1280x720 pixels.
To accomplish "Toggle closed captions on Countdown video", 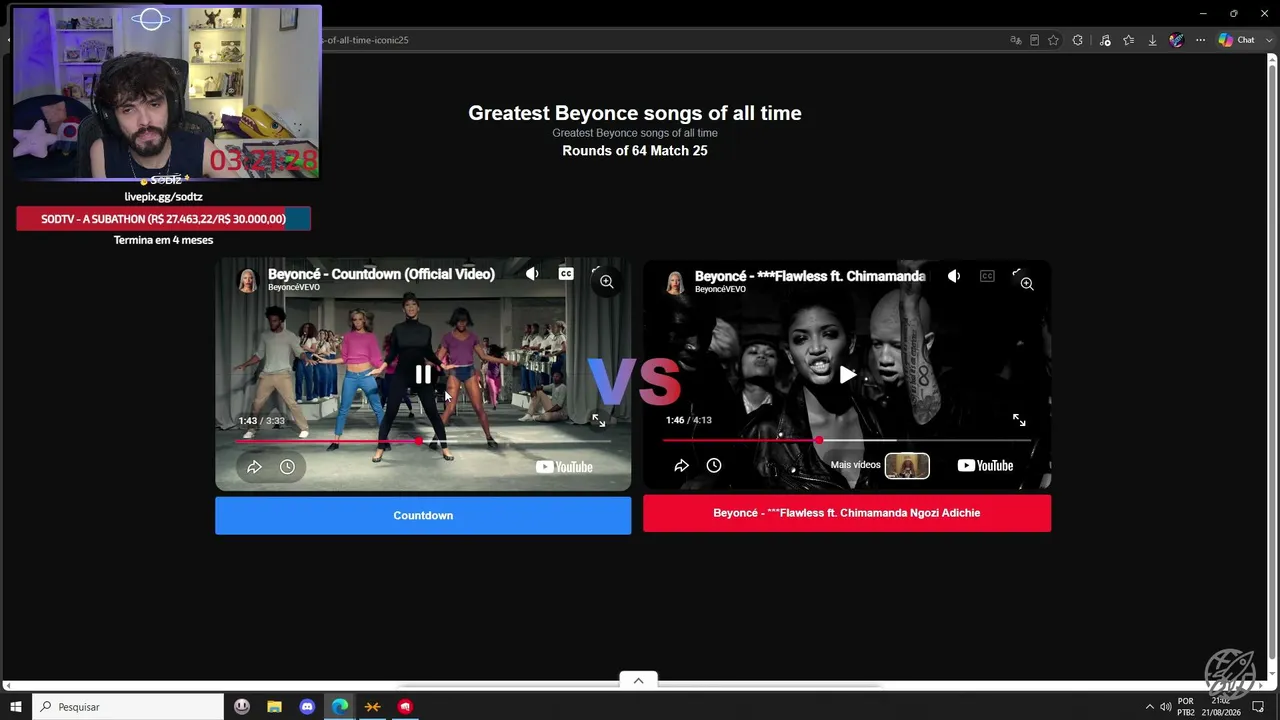I will (566, 274).
